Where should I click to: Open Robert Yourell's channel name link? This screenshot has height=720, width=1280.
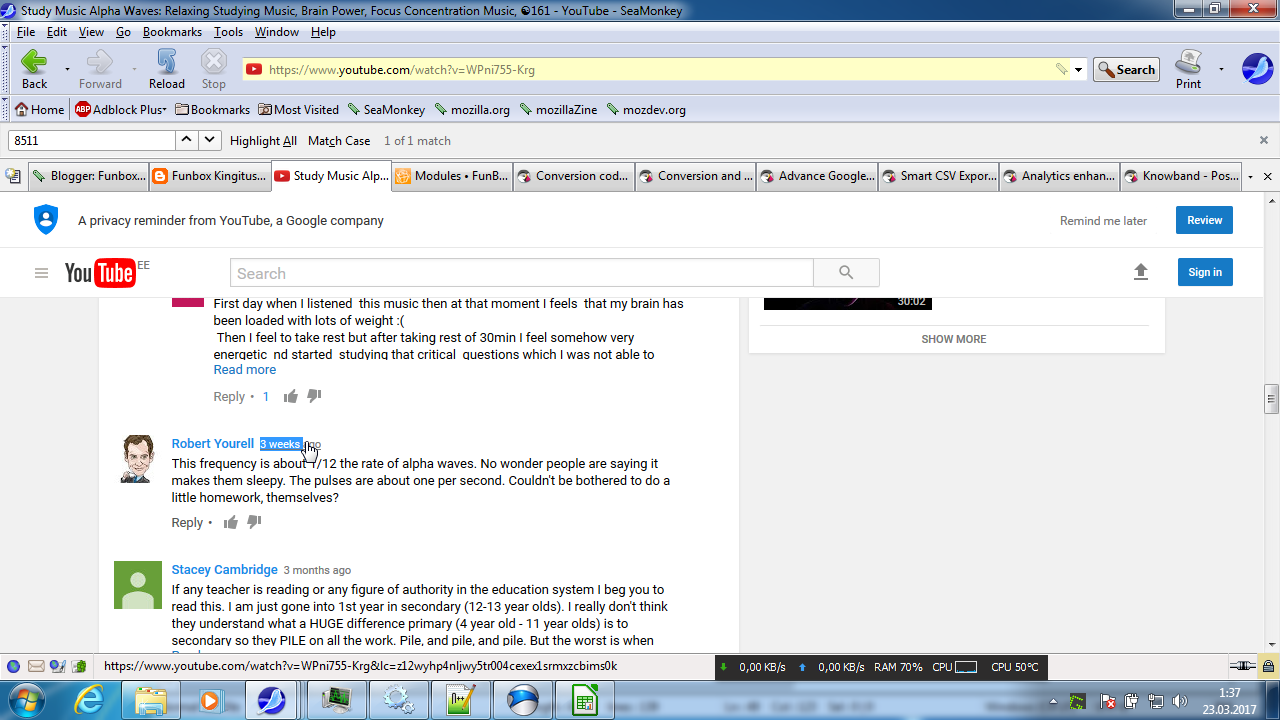(x=213, y=444)
